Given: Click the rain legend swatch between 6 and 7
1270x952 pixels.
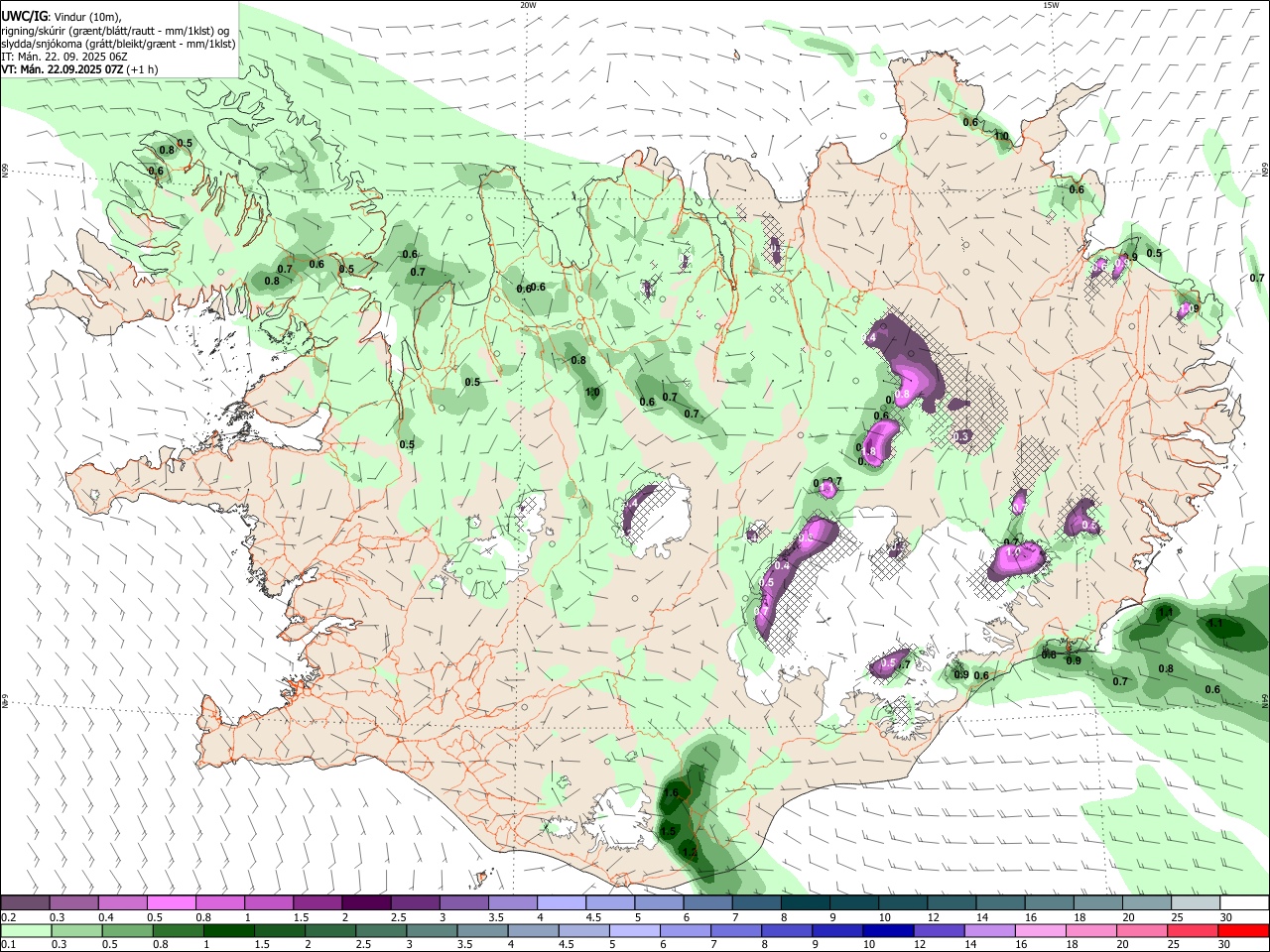Looking at the screenshot, I should [687, 931].
